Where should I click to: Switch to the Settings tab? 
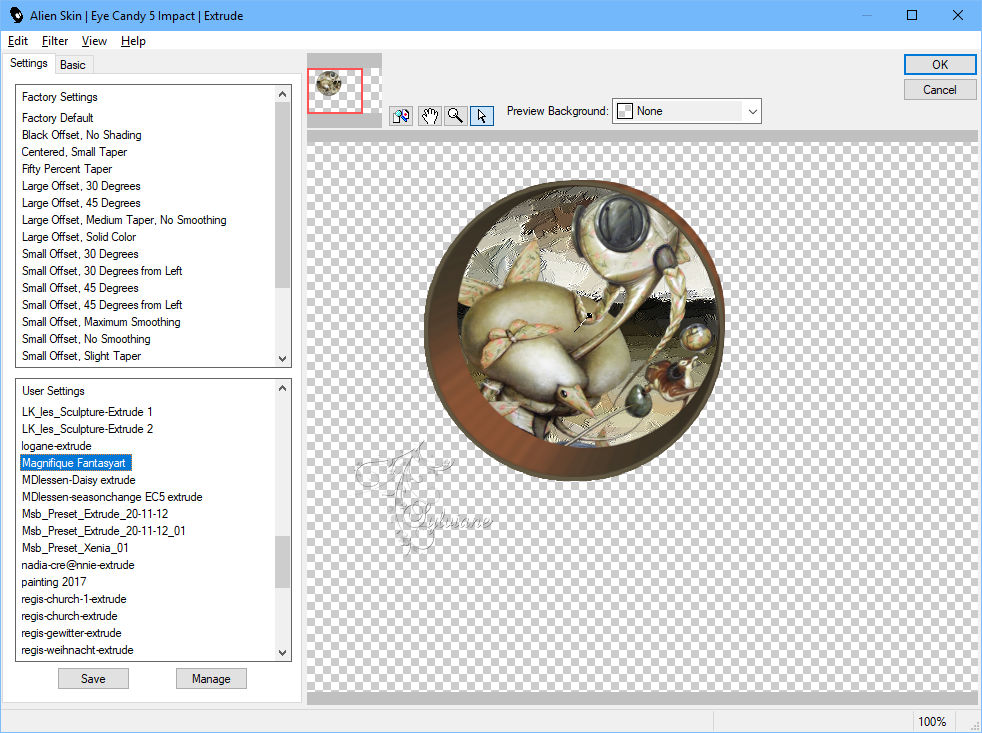pyautogui.click(x=28, y=63)
